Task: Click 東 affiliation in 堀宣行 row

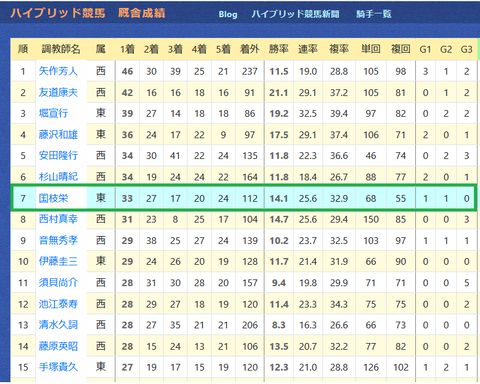Action: coord(101,113)
